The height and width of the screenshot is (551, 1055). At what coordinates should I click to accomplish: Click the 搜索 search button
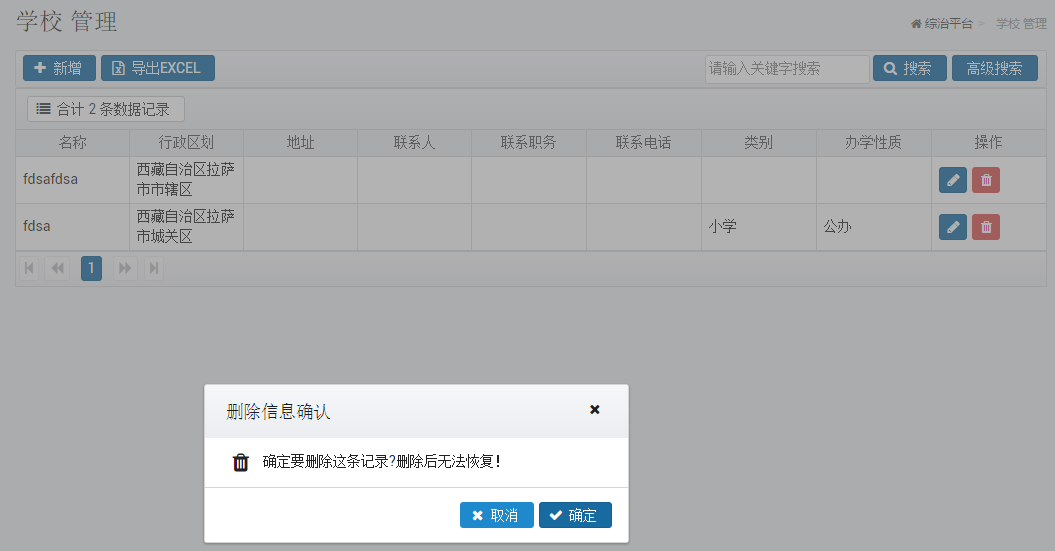[x=910, y=69]
